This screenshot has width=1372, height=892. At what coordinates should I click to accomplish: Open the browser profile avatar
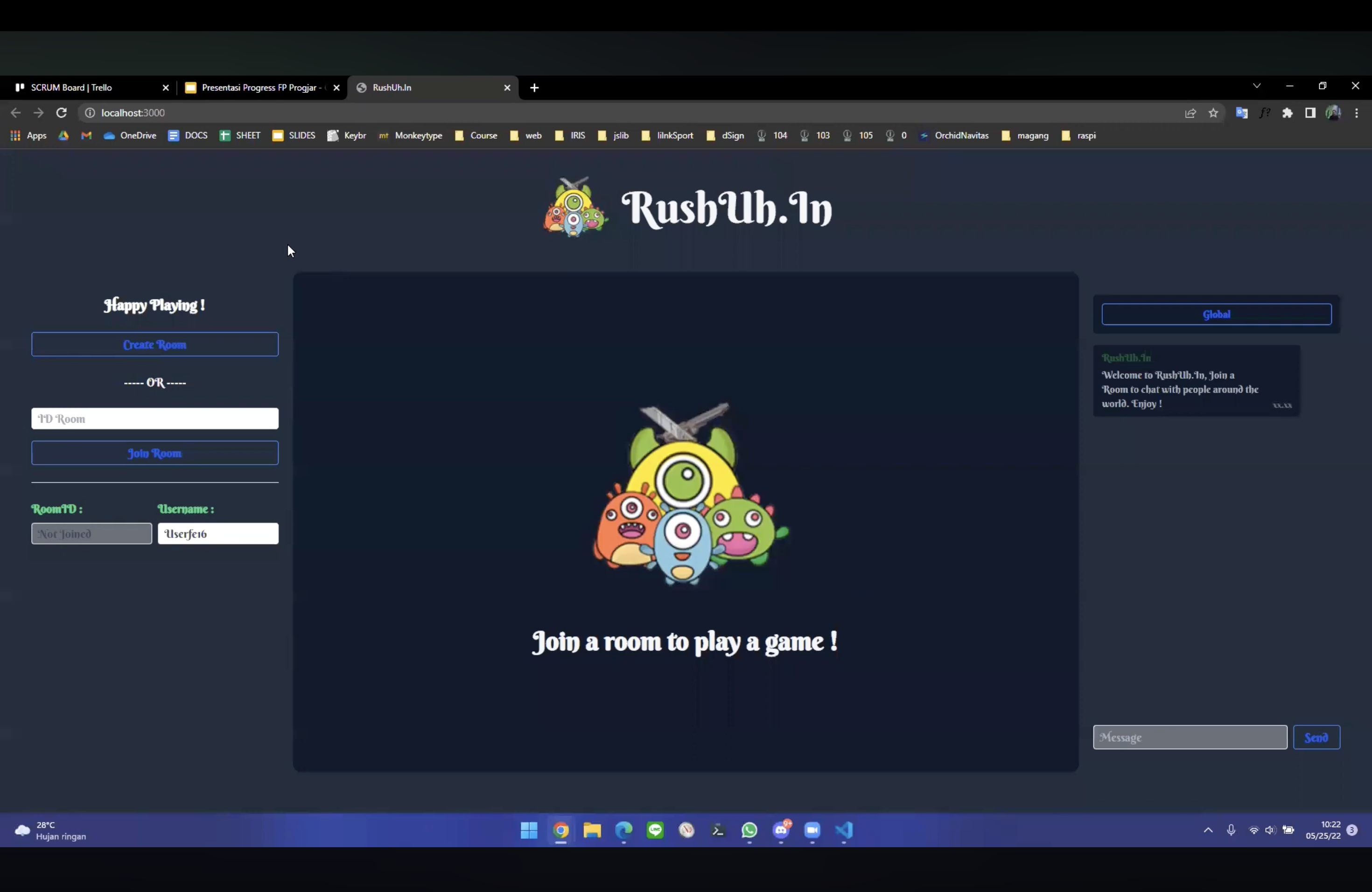click(1333, 113)
